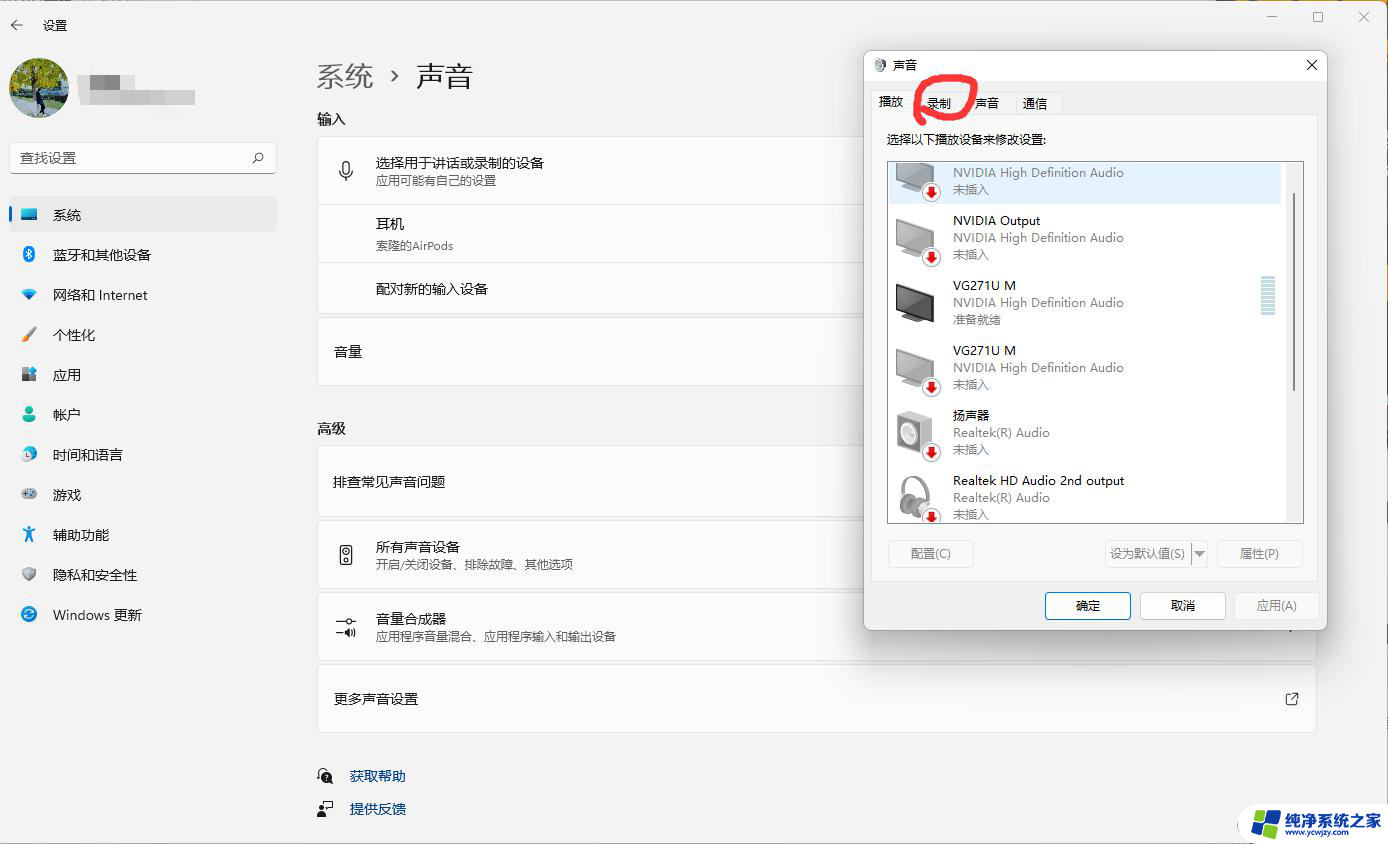Select Realtek HD Audio 2nd output device
This screenshot has width=1388, height=844.
[x=1084, y=497]
